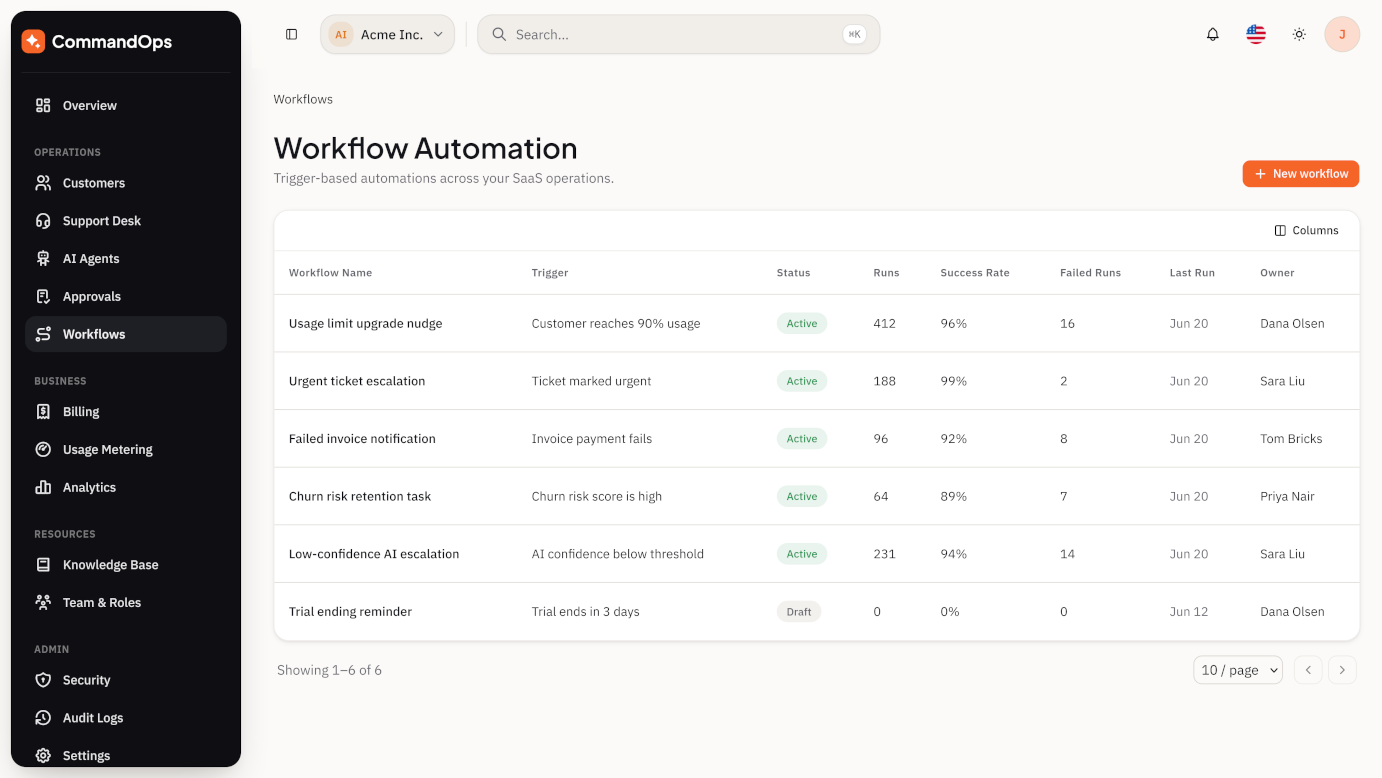The image size is (1382, 778).
Task: Sort by the Success Rate header
Action: (975, 273)
